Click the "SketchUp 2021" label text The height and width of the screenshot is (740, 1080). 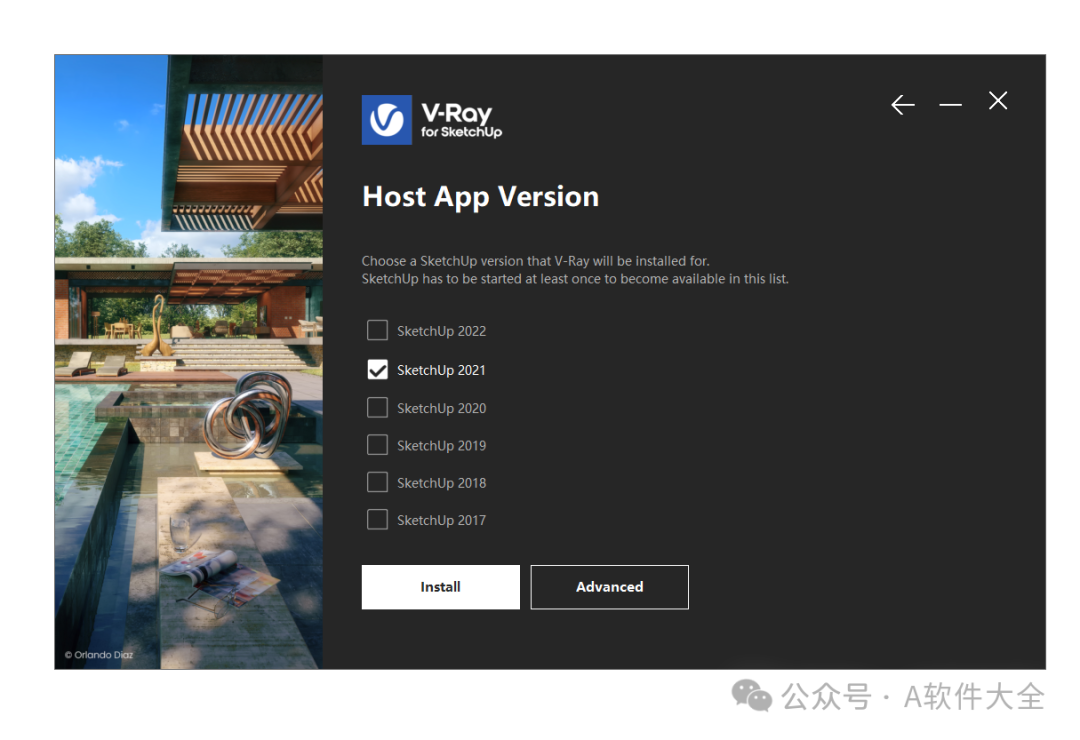(x=442, y=370)
